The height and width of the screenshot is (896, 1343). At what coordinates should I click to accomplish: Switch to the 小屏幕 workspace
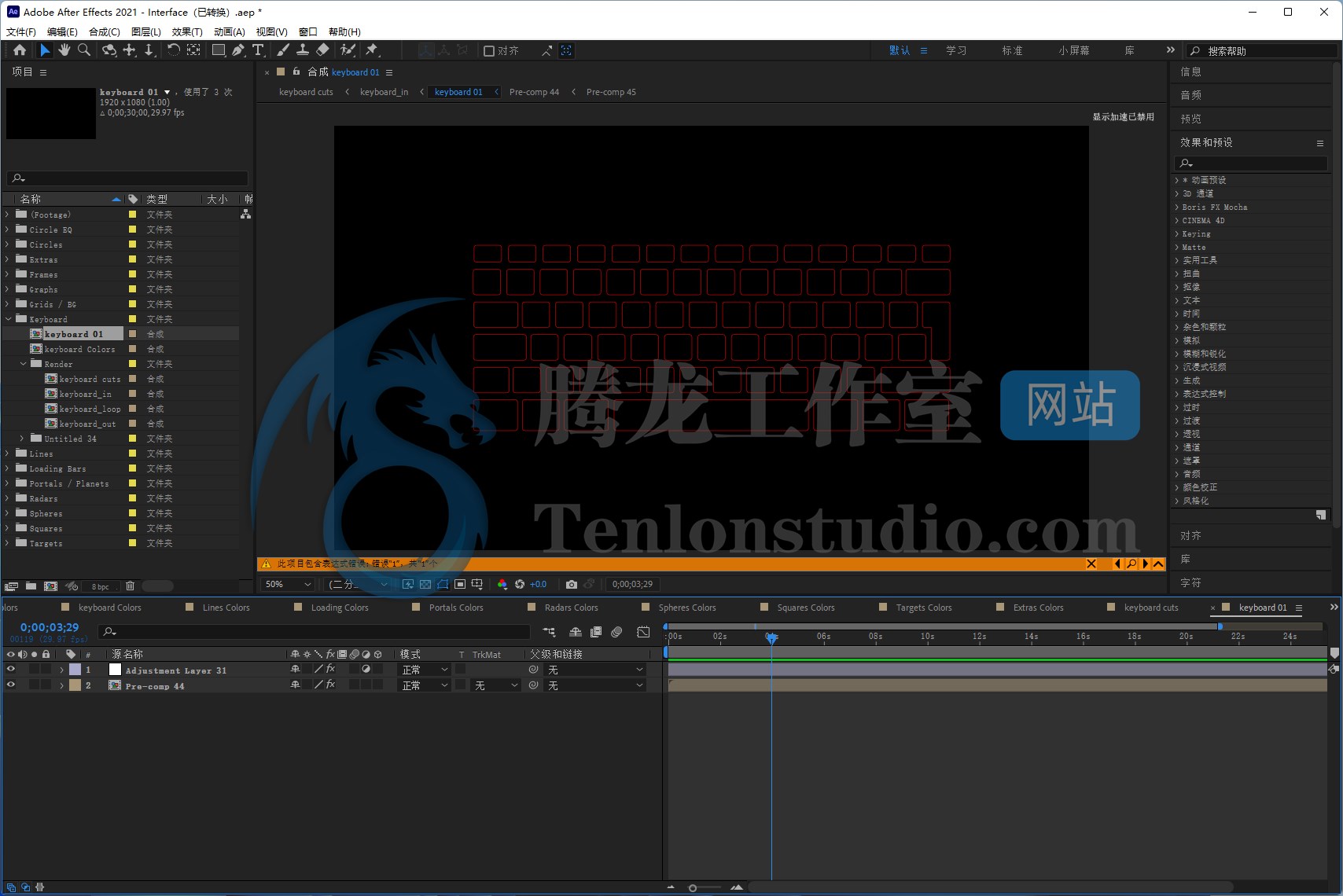pos(1073,51)
